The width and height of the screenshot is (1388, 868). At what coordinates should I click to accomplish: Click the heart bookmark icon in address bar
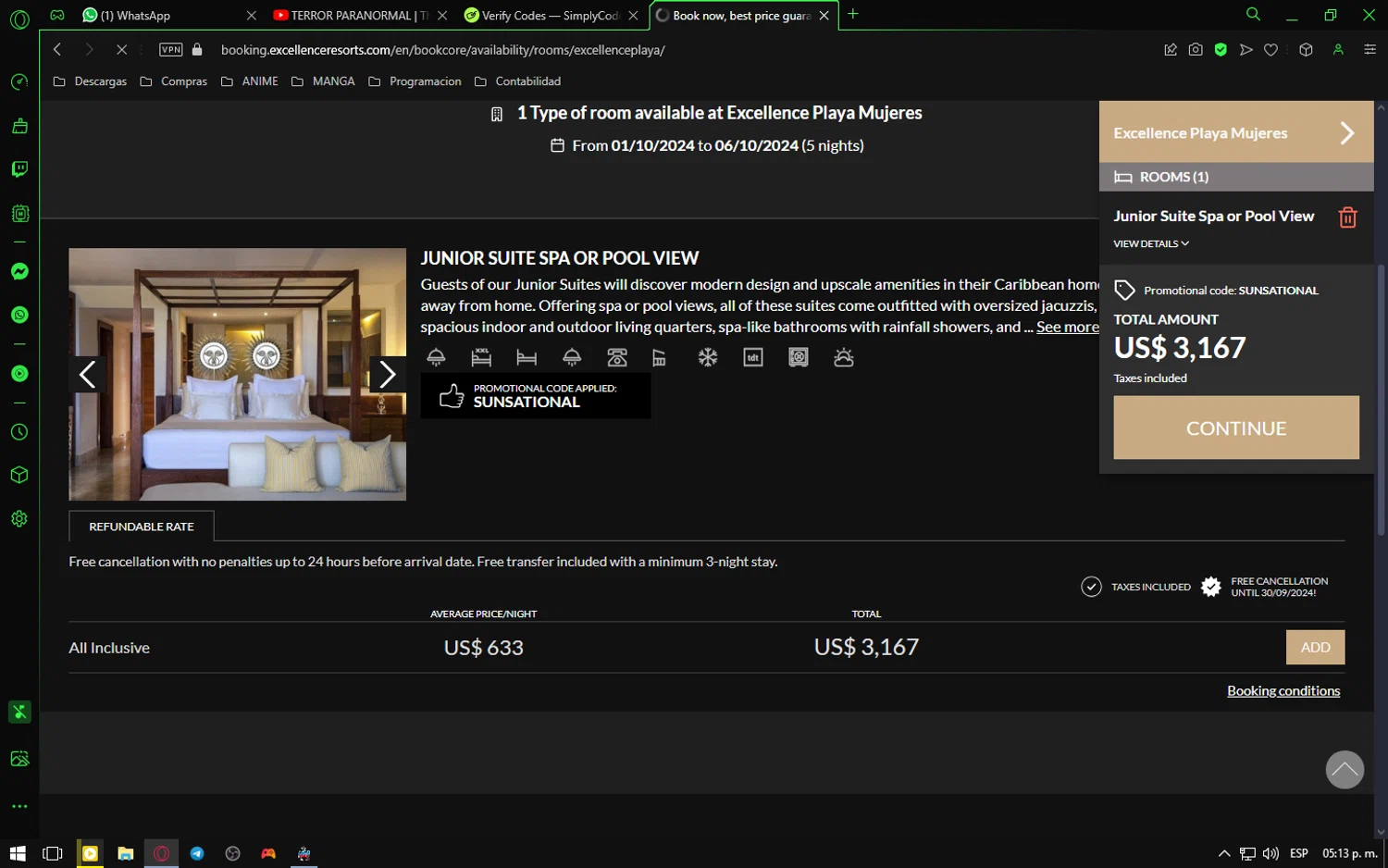coord(1270,50)
